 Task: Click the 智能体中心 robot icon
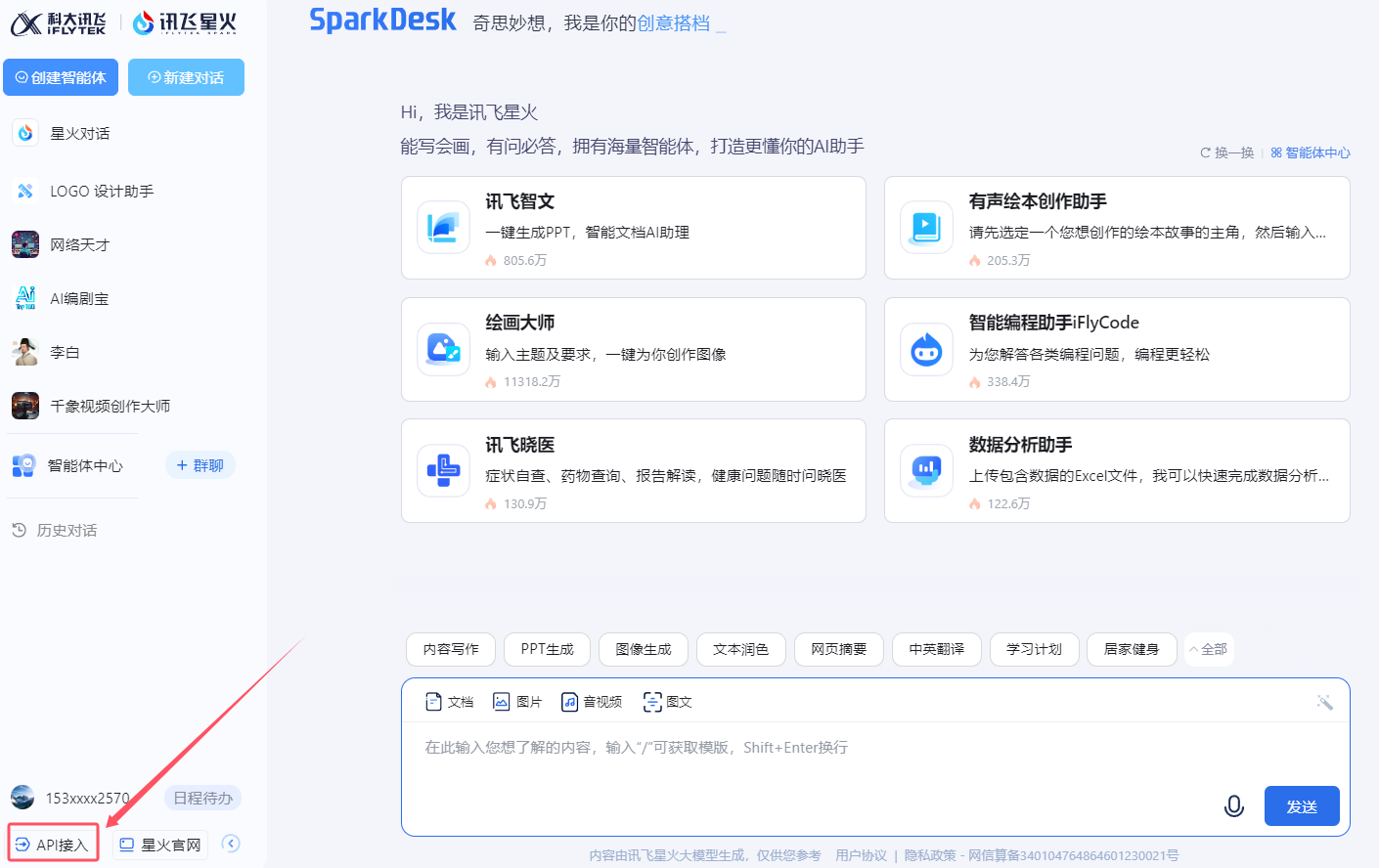coord(24,465)
